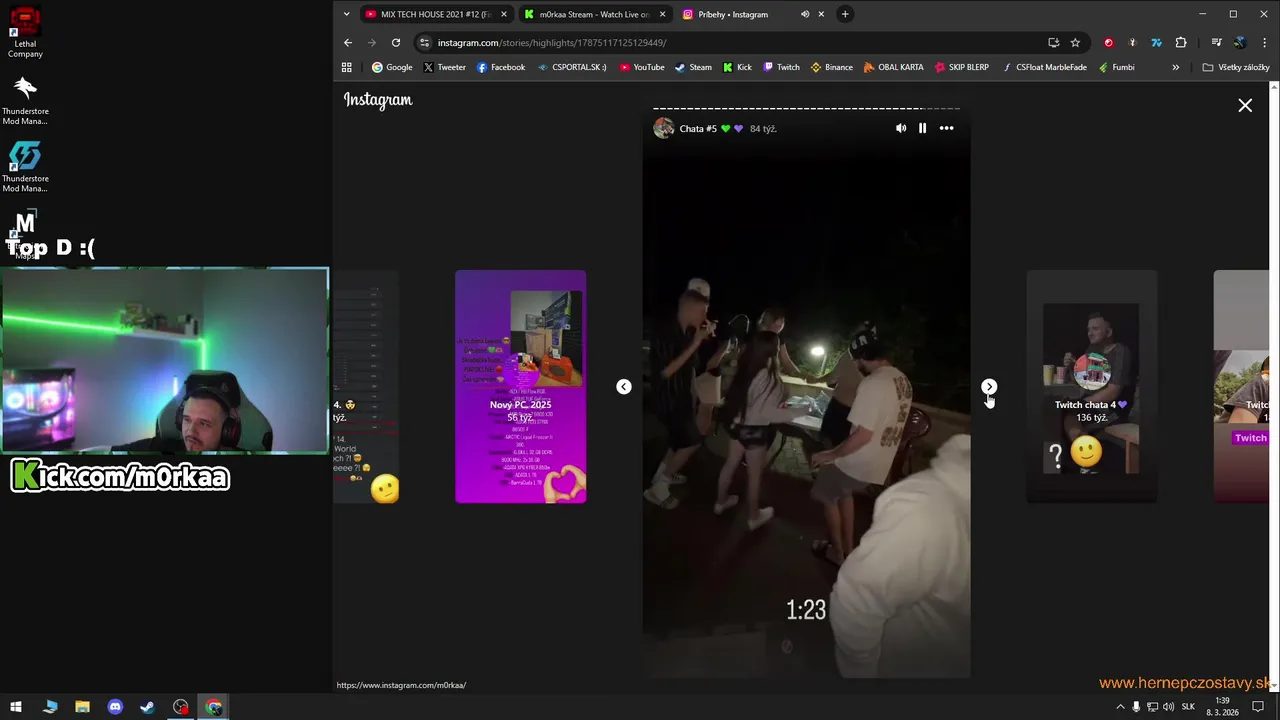Viewport: 1280px width, 720px height.
Task: Open the CSFloat MarbleFade bookmark
Action: pyautogui.click(x=1044, y=67)
